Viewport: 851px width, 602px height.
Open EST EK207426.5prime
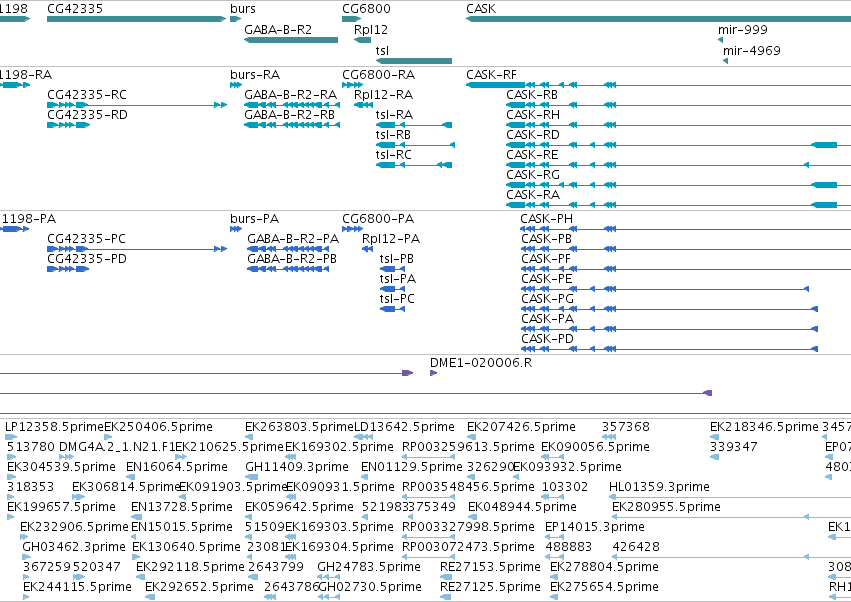point(522,427)
